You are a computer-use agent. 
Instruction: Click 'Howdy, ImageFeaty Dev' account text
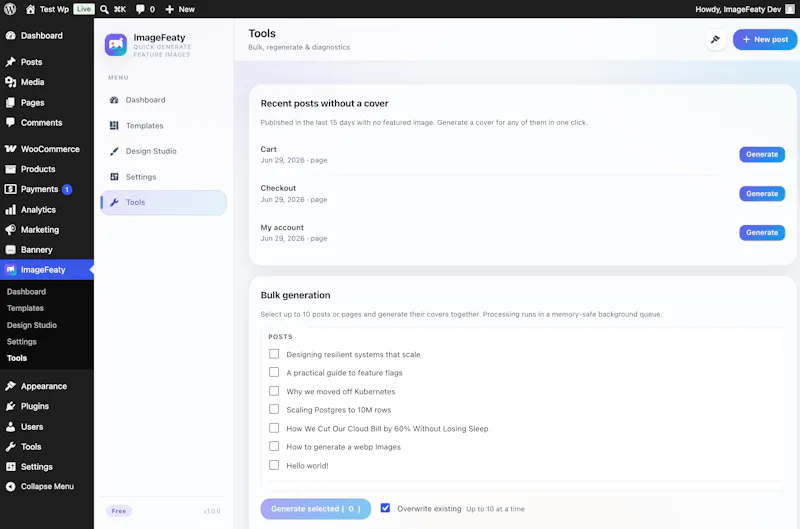click(738, 9)
